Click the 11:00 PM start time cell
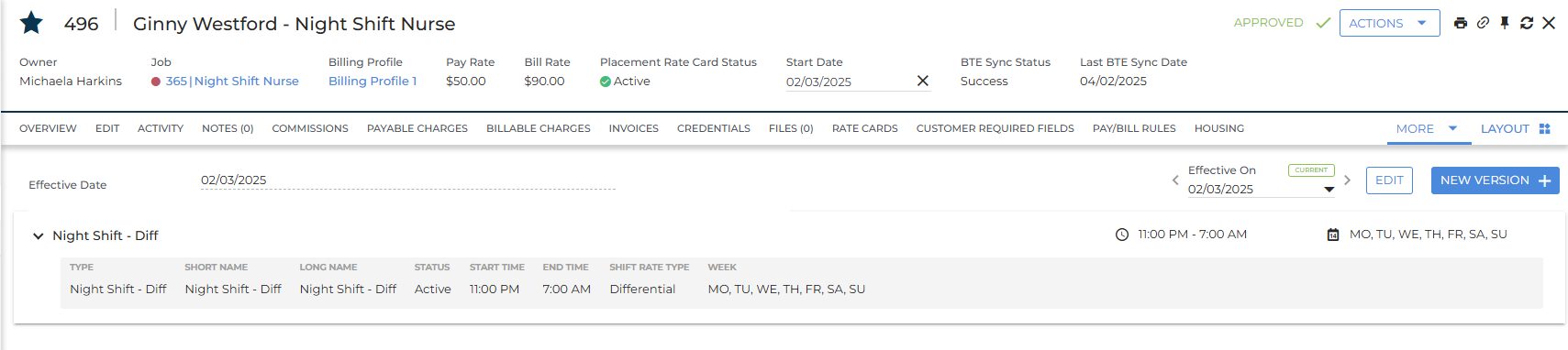 point(495,290)
